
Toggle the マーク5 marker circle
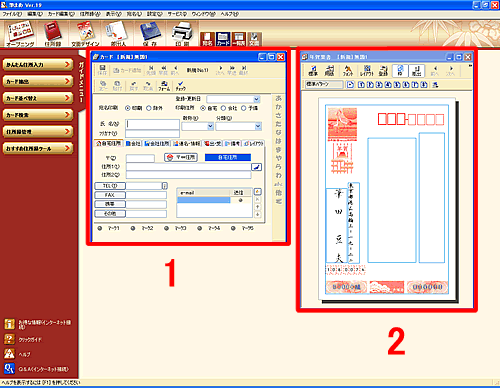(233, 228)
